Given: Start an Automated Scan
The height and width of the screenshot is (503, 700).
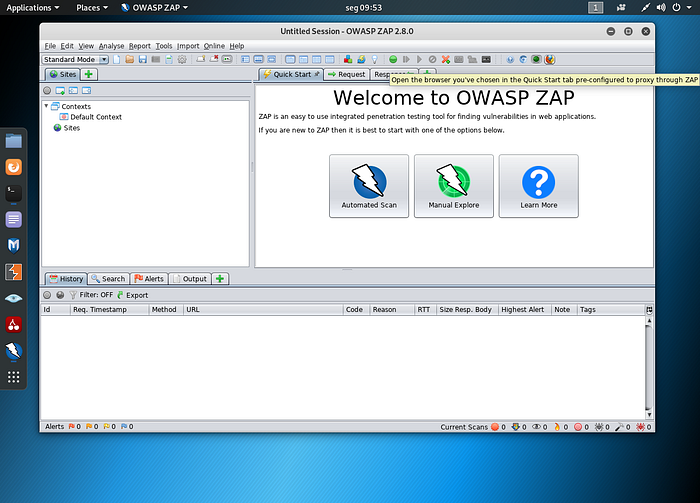Looking at the screenshot, I should click(369, 186).
